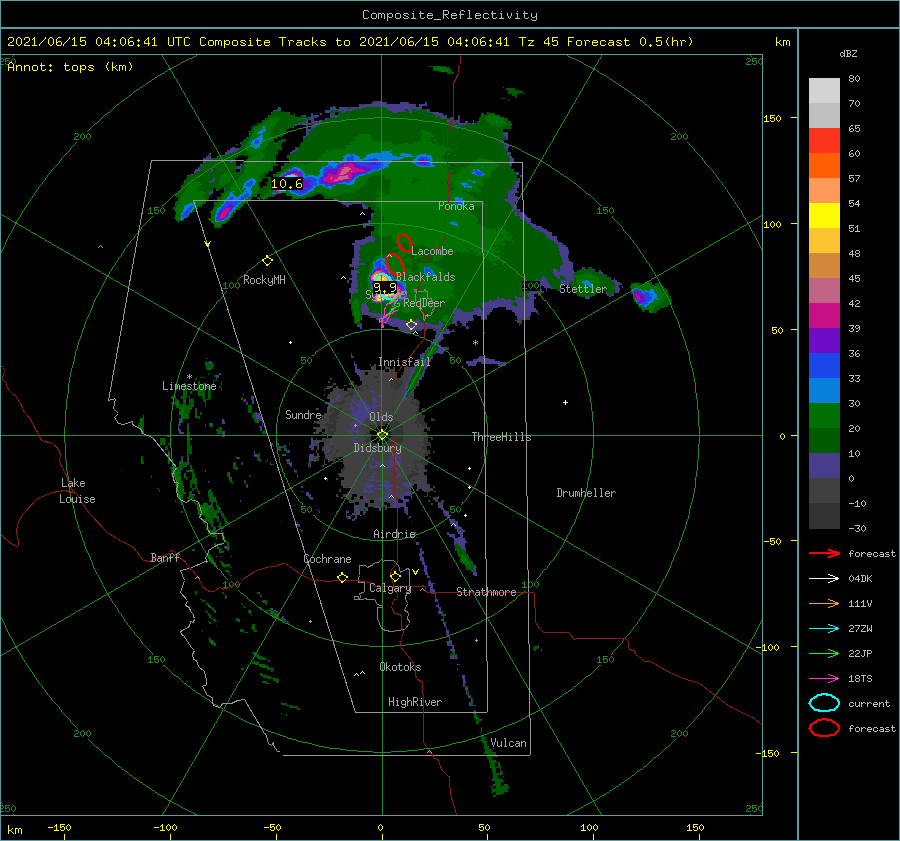Click the storm top label 10.6
This screenshot has height=841, width=900.
(286, 184)
